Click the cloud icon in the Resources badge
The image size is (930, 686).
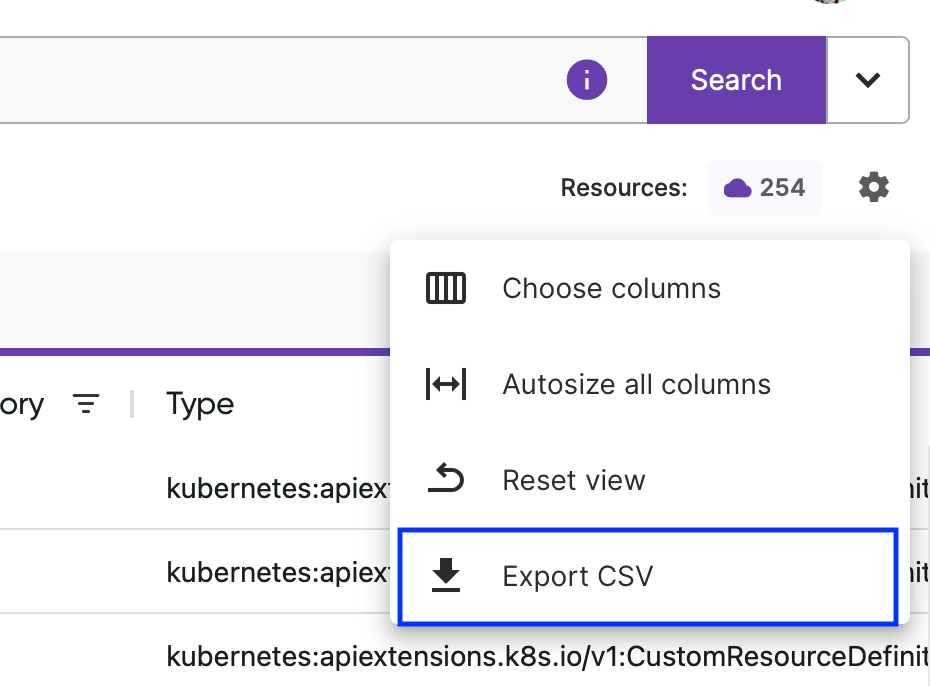pos(739,187)
